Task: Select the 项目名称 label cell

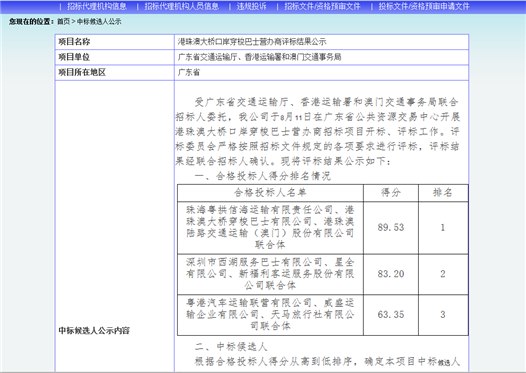Action: pyautogui.click(x=115, y=42)
